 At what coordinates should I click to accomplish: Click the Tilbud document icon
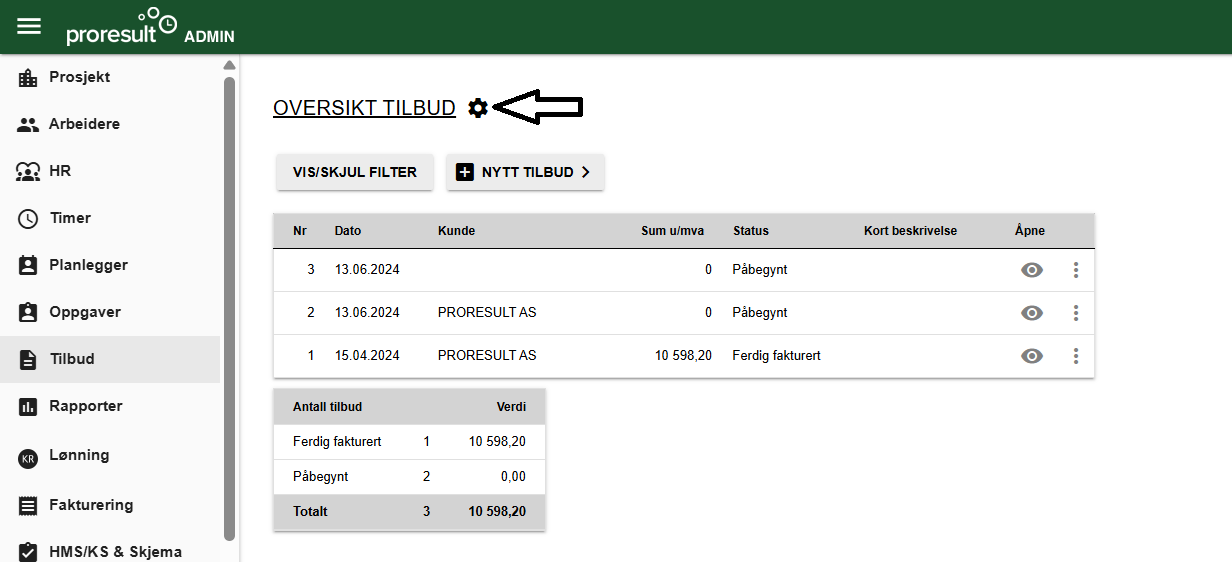pyautogui.click(x=28, y=359)
